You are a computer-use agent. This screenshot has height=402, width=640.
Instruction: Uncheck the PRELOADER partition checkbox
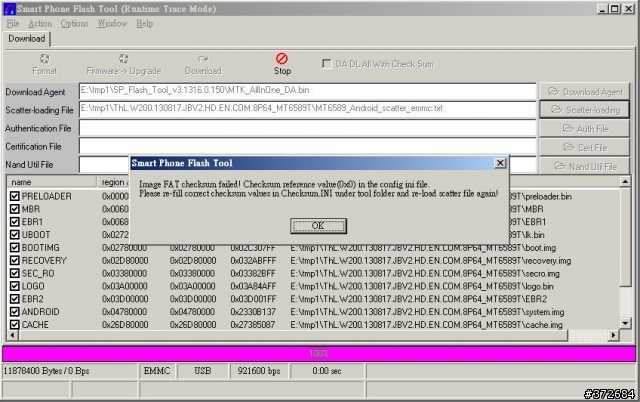(14, 197)
